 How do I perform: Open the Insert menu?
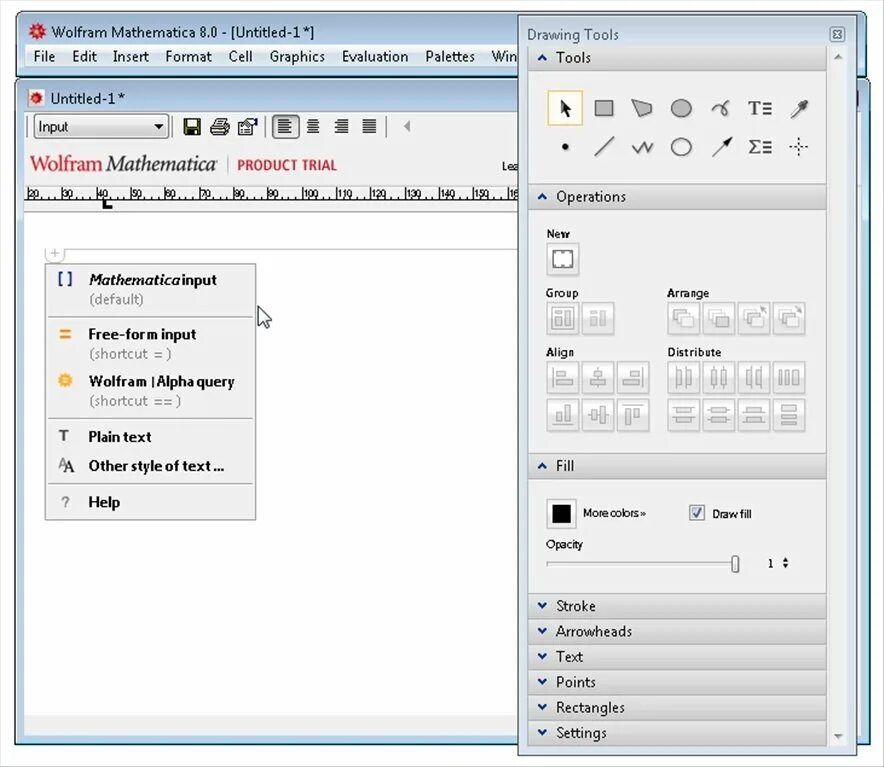click(131, 57)
